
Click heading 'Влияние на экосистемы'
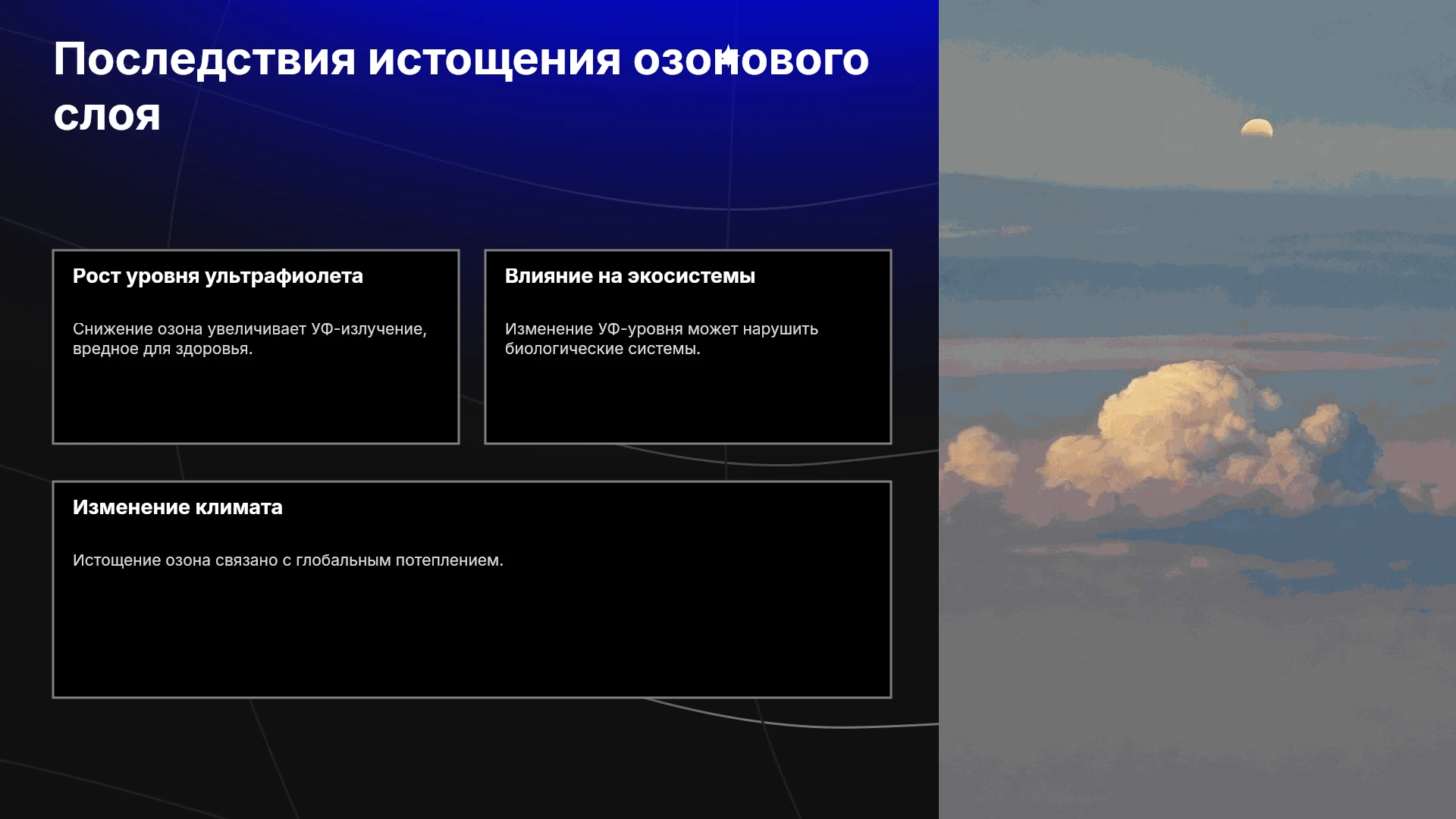pos(630,276)
